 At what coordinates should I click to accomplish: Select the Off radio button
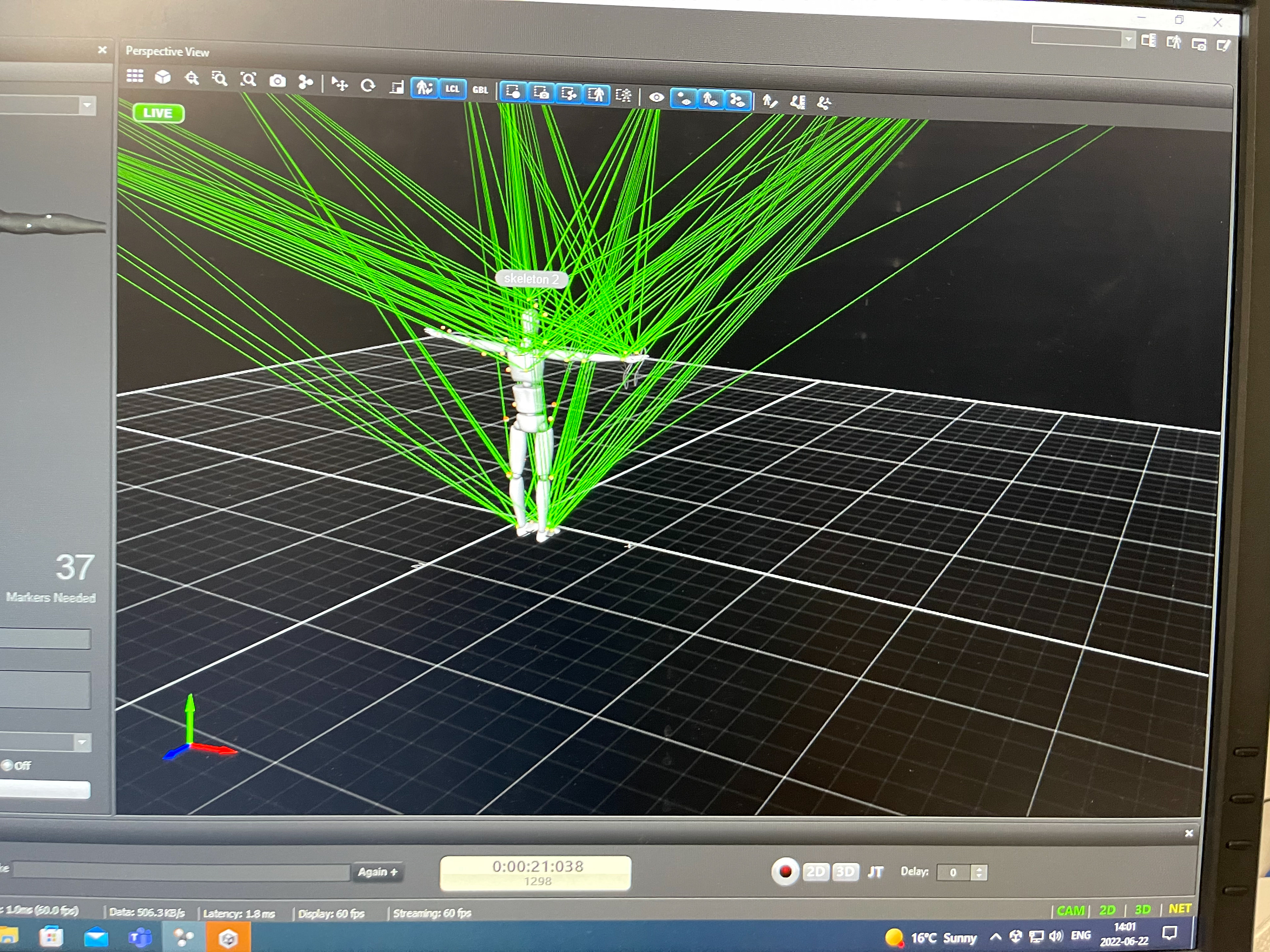point(8,765)
